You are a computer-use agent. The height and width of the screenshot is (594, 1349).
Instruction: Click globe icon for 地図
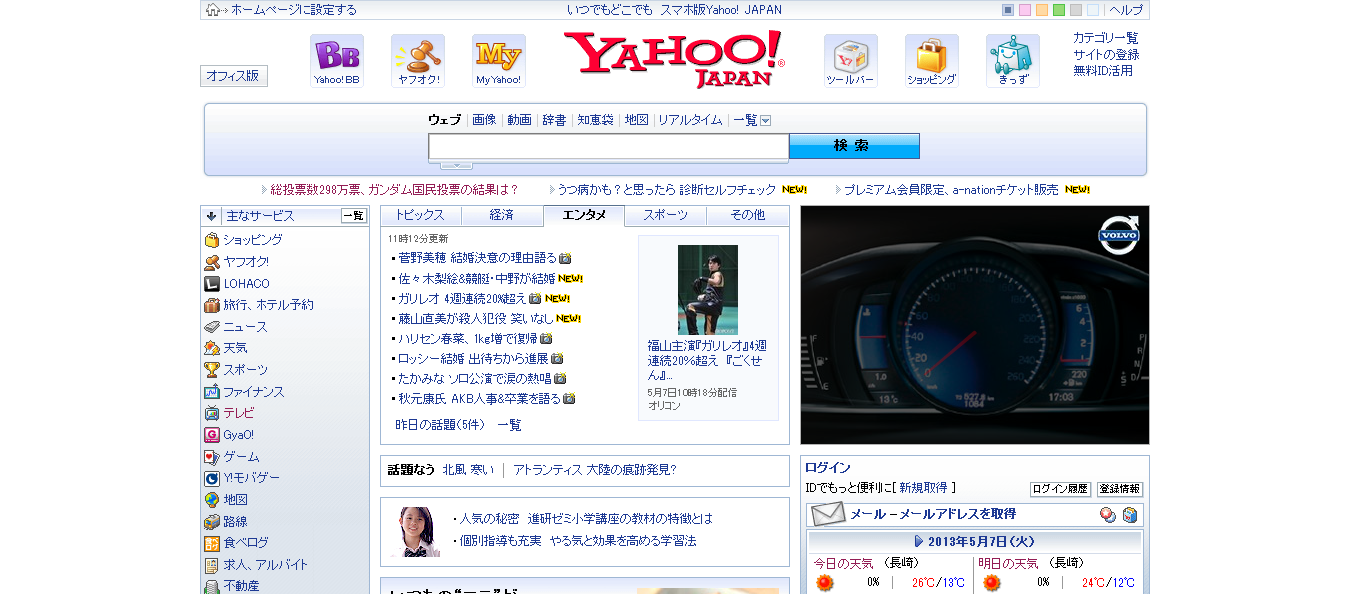click(212, 500)
